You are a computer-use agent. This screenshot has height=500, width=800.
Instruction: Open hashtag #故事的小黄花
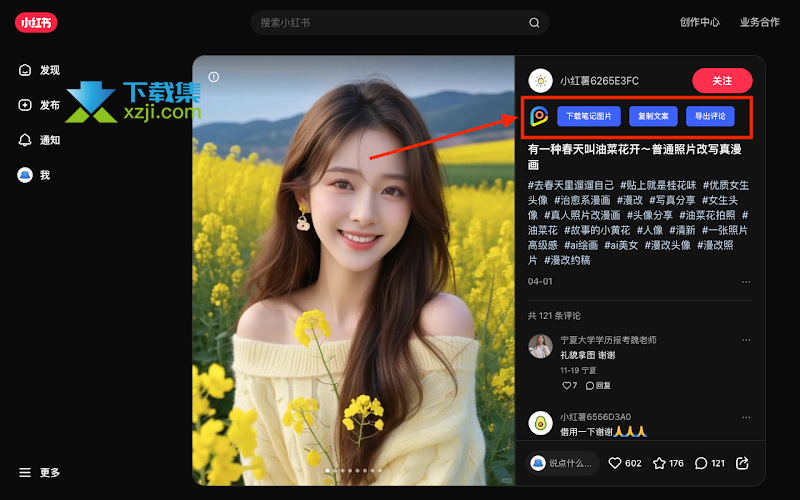597,230
